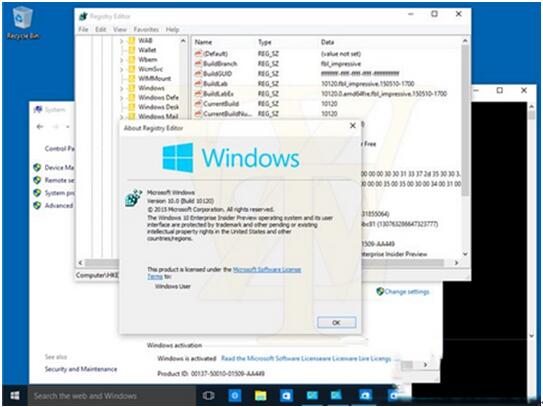Click the Name column header
Screen dimensions: 543x407
[203, 42]
